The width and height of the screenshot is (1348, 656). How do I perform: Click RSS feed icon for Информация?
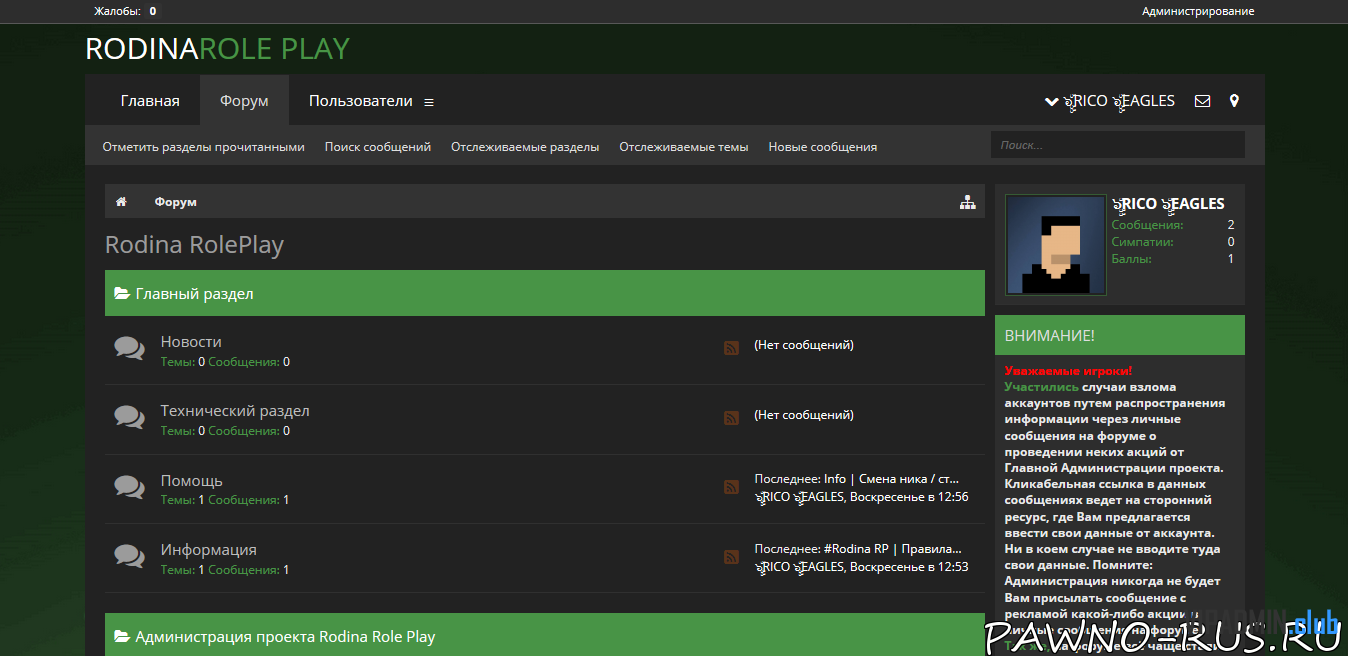(731, 556)
